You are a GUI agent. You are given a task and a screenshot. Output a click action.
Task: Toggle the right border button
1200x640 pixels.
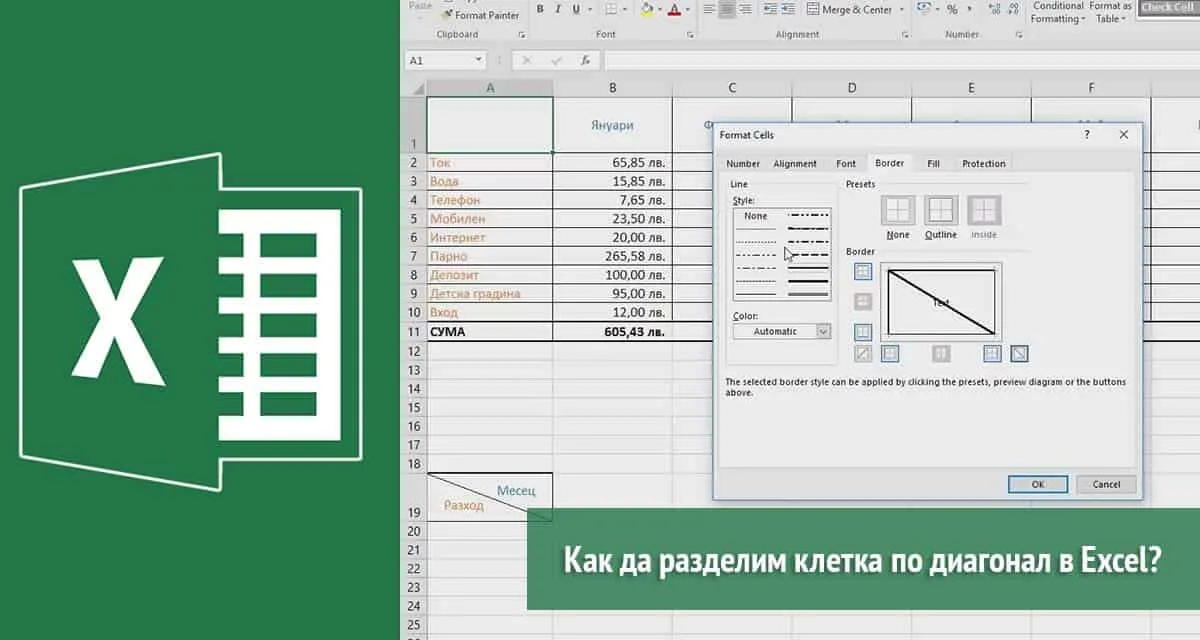992,353
